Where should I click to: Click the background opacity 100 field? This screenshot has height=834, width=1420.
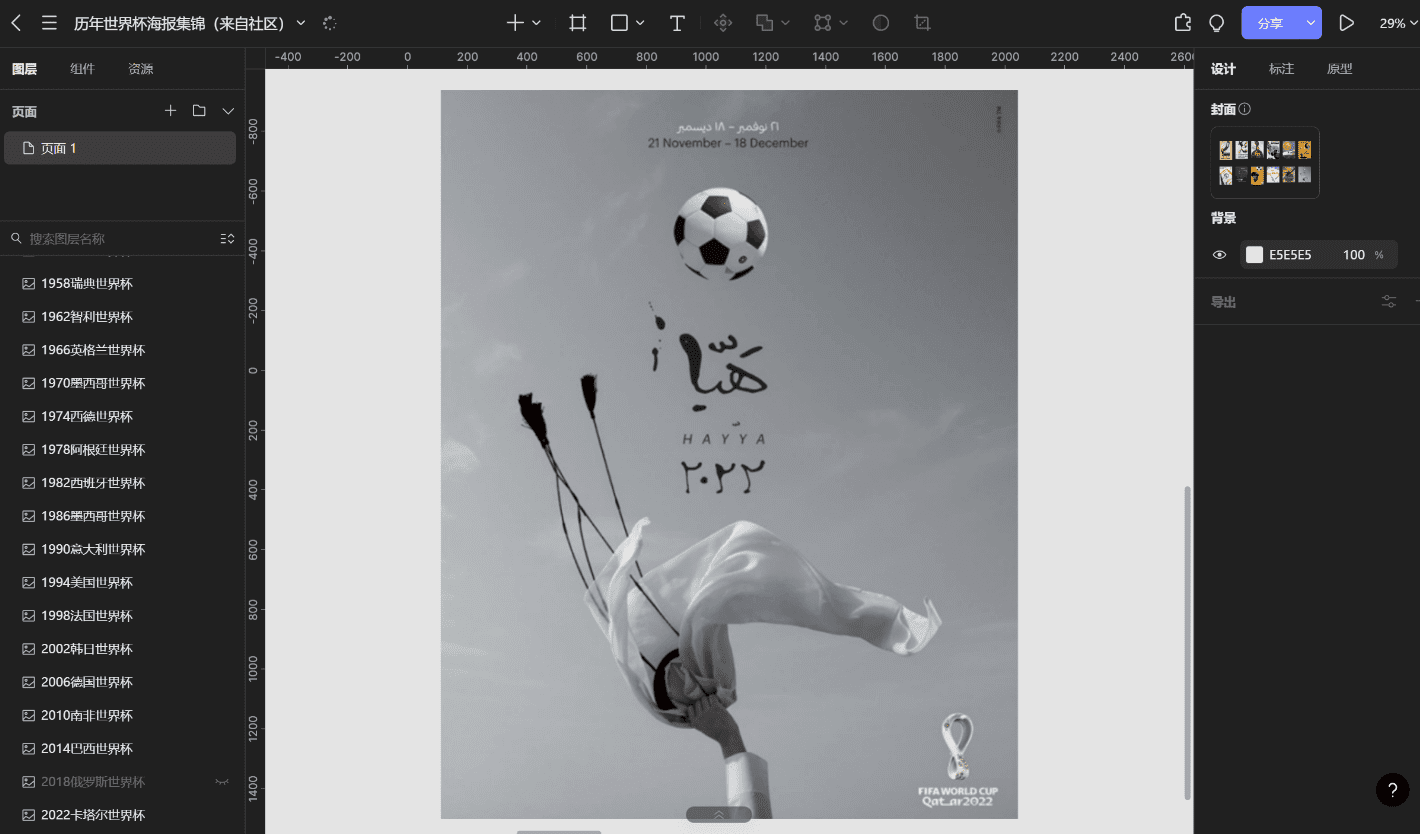1354,255
